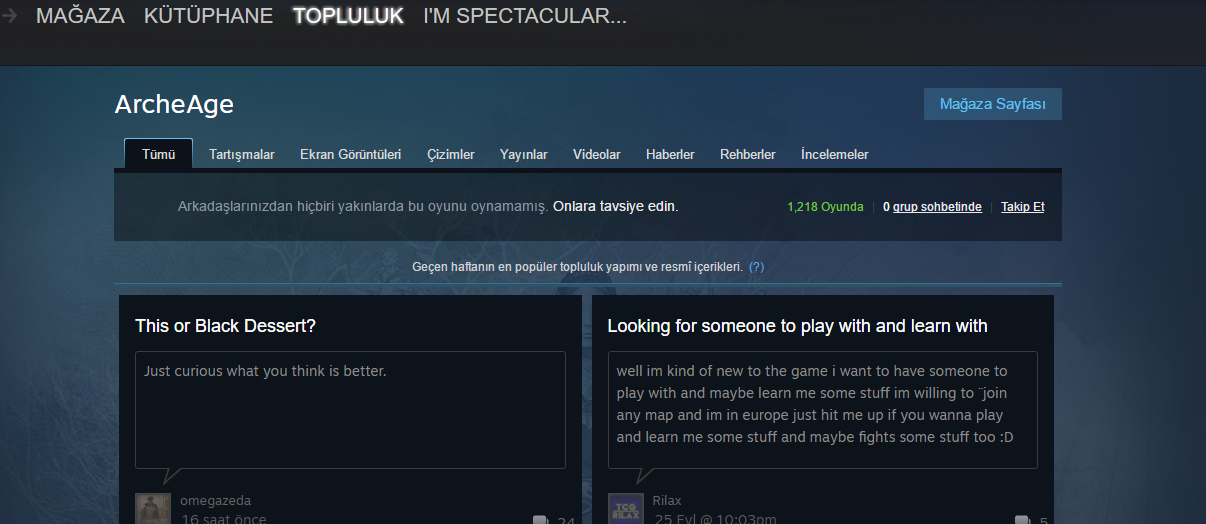Switch to the Ekran Görüntüleri tab
This screenshot has width=1206, height=524.
[x=350, y=154]
